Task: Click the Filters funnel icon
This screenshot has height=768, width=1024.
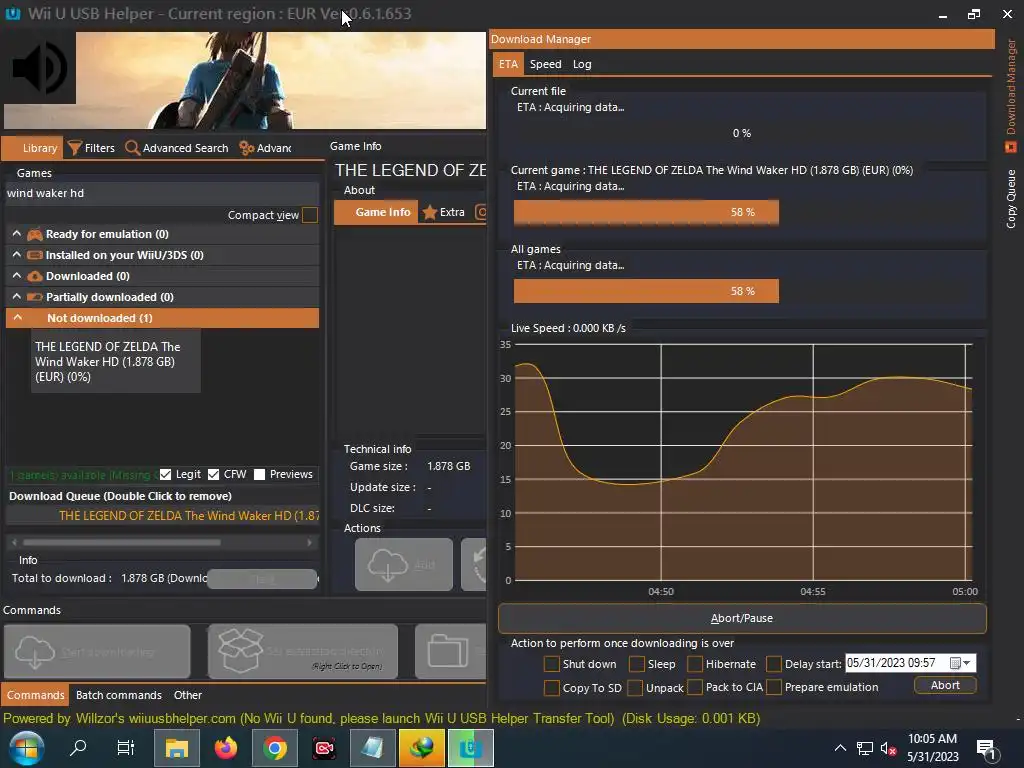Action: [75, 148]
